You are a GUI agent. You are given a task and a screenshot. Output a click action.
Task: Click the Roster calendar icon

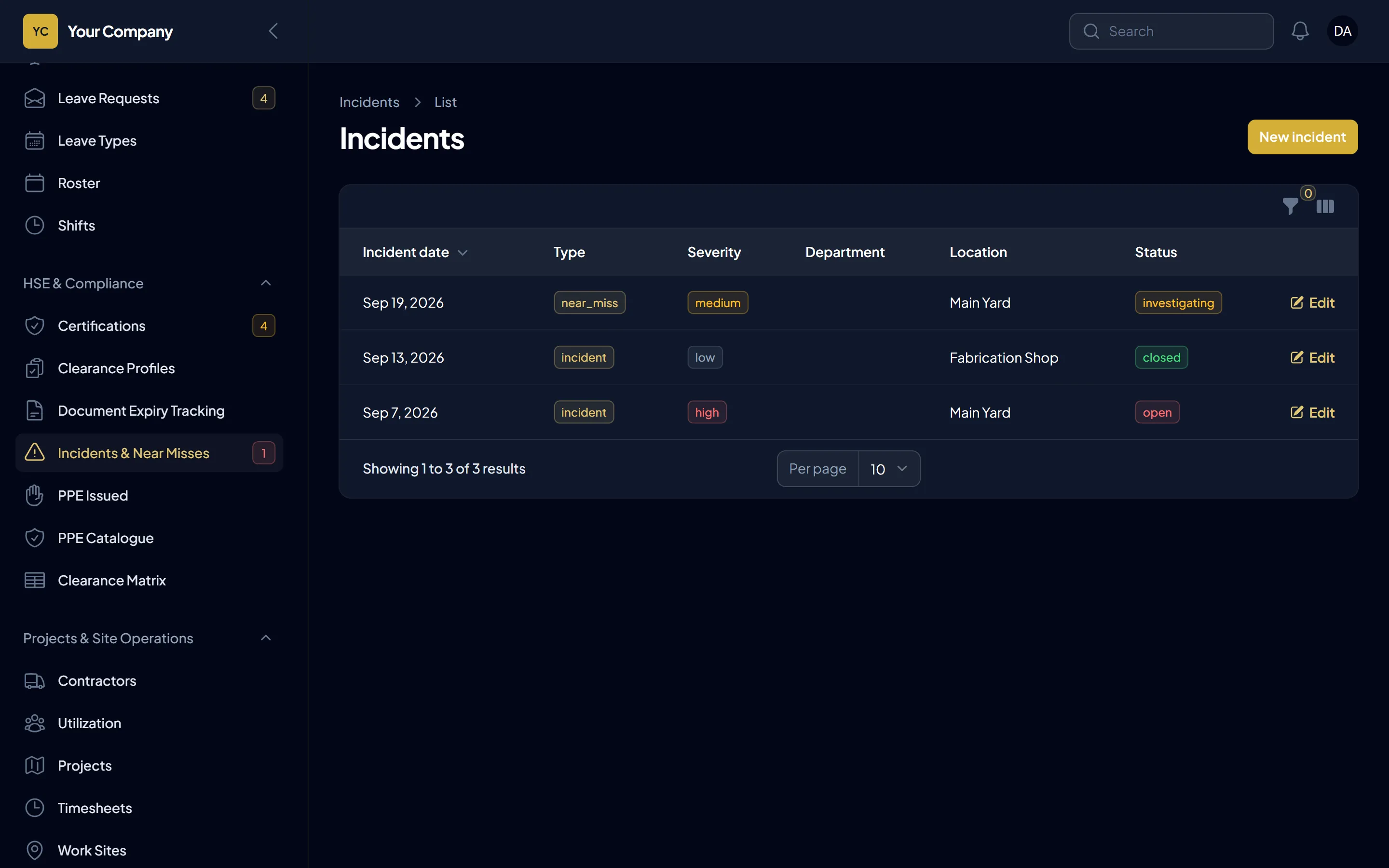coord(34,183)
